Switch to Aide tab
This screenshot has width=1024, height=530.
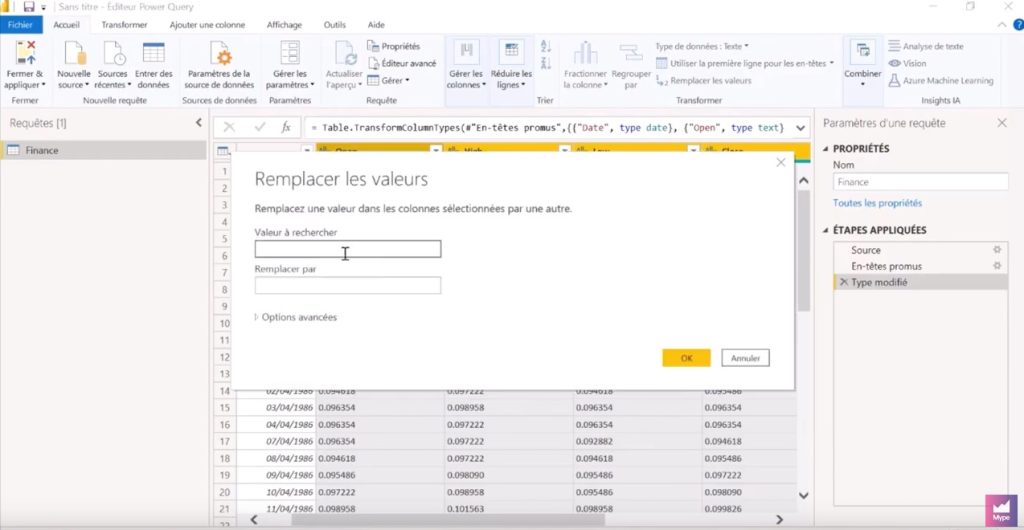point(376,25)
